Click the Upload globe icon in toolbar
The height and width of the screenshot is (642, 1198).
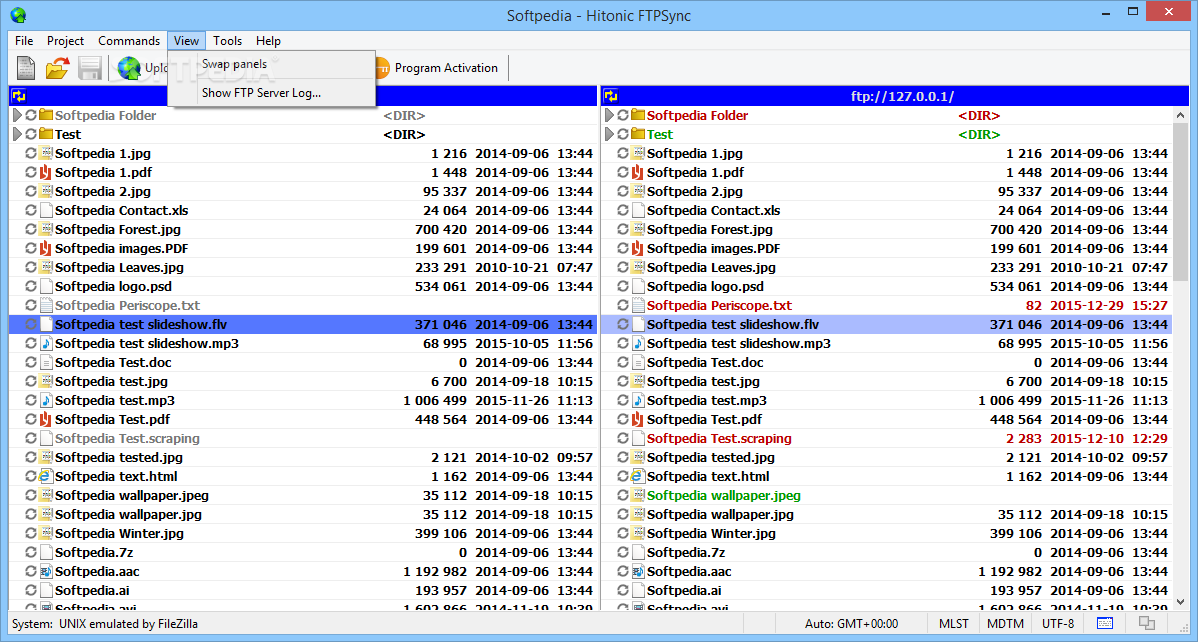(x=129, y=68)
